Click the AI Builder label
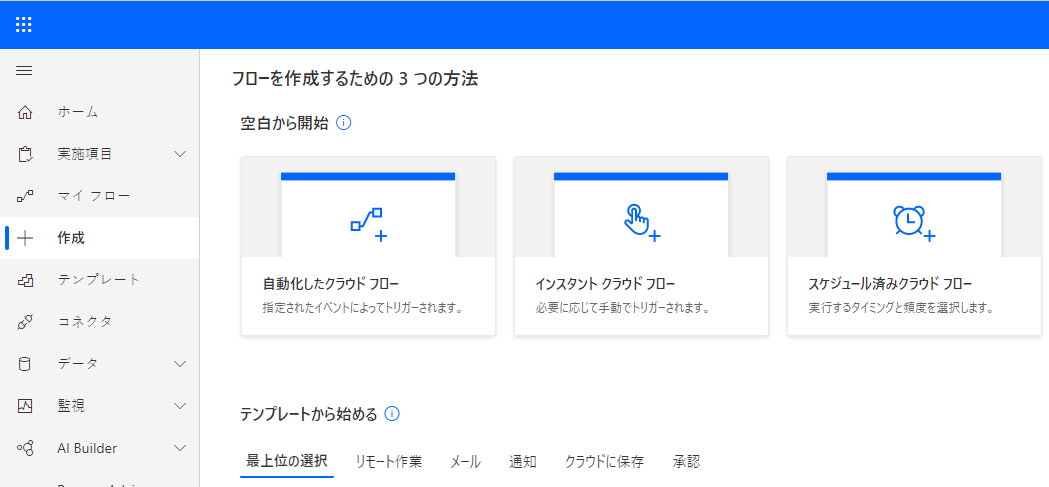This screenshot has height=487, width=1049. [x=87, y=448]
